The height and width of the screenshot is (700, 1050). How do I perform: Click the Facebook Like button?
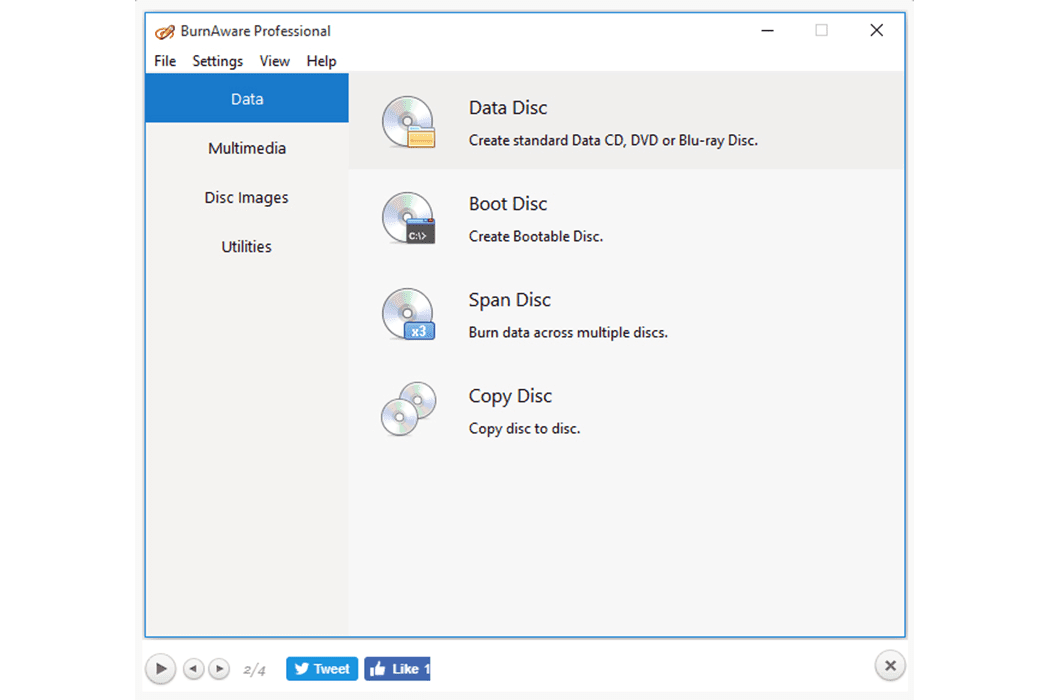(397, 669)
